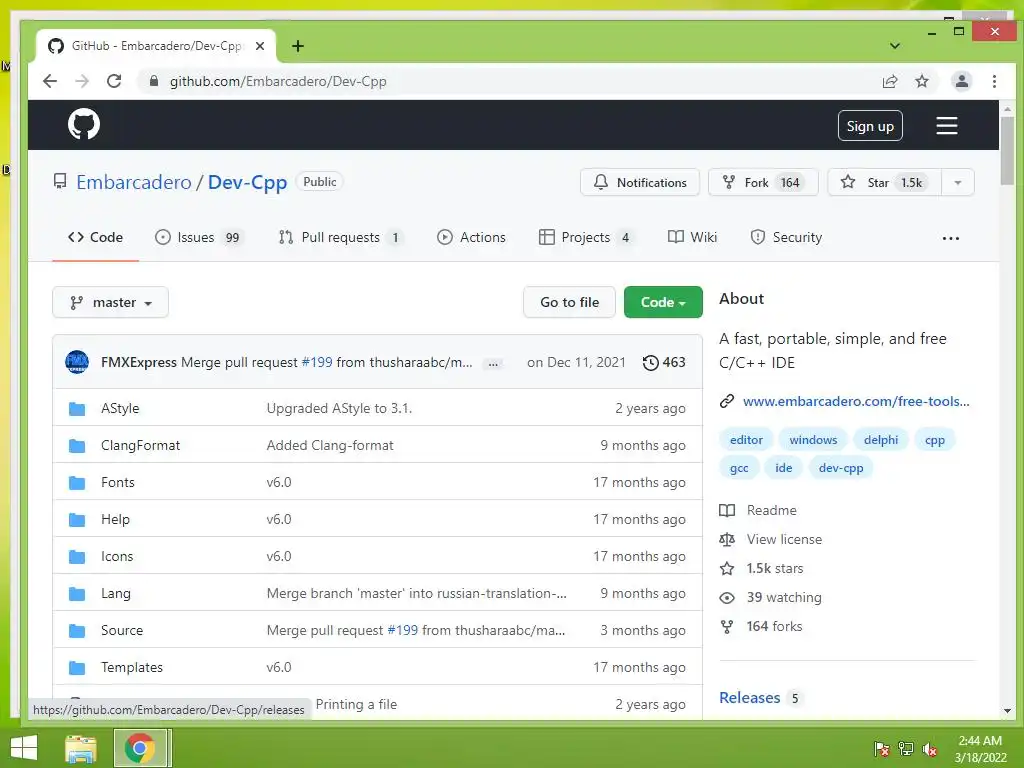Bookmark this tab with the star icon
This screenshot has height=768, width=1024.
(921, 81)
